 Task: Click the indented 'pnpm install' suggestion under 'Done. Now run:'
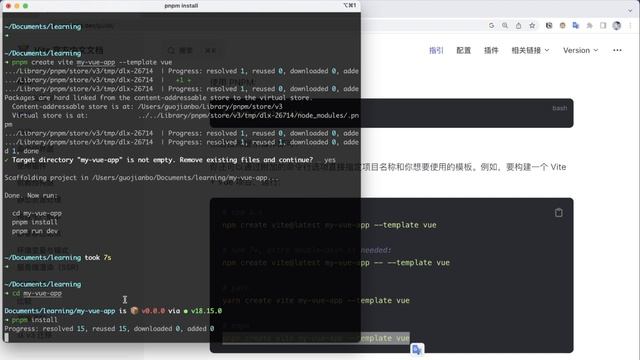(35, 222)
